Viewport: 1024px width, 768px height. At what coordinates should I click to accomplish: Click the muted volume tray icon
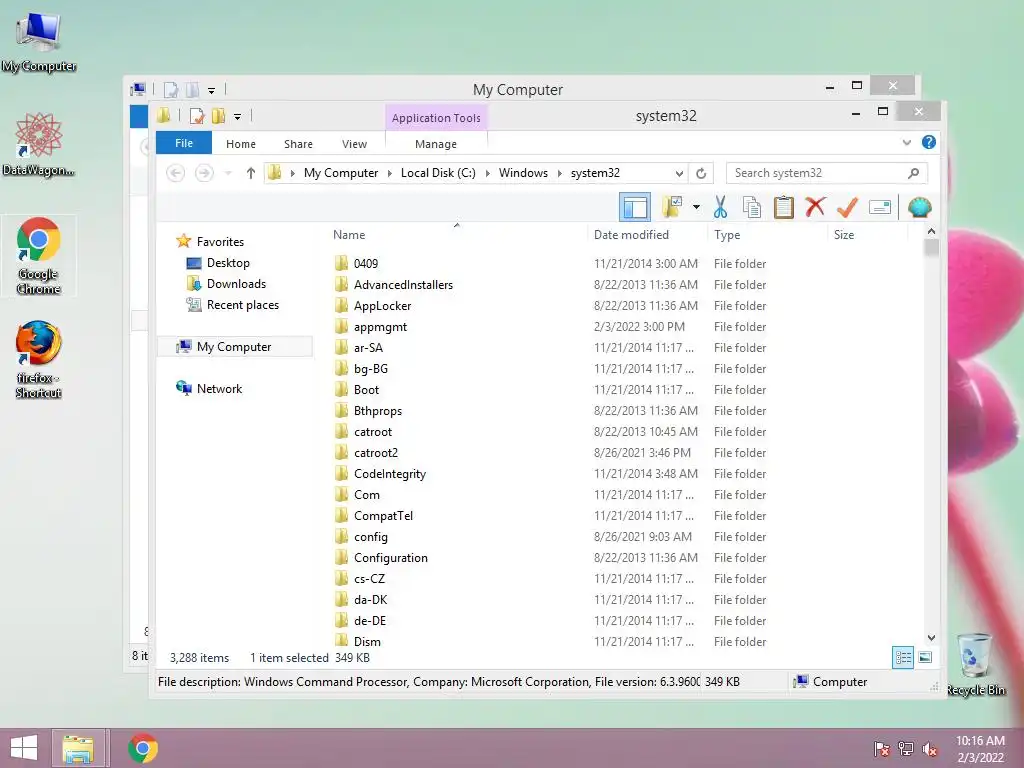tap(930, 749)
